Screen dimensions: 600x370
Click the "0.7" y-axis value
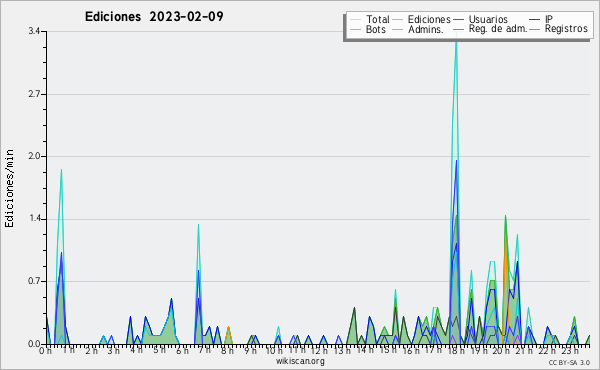coord(34,281)
